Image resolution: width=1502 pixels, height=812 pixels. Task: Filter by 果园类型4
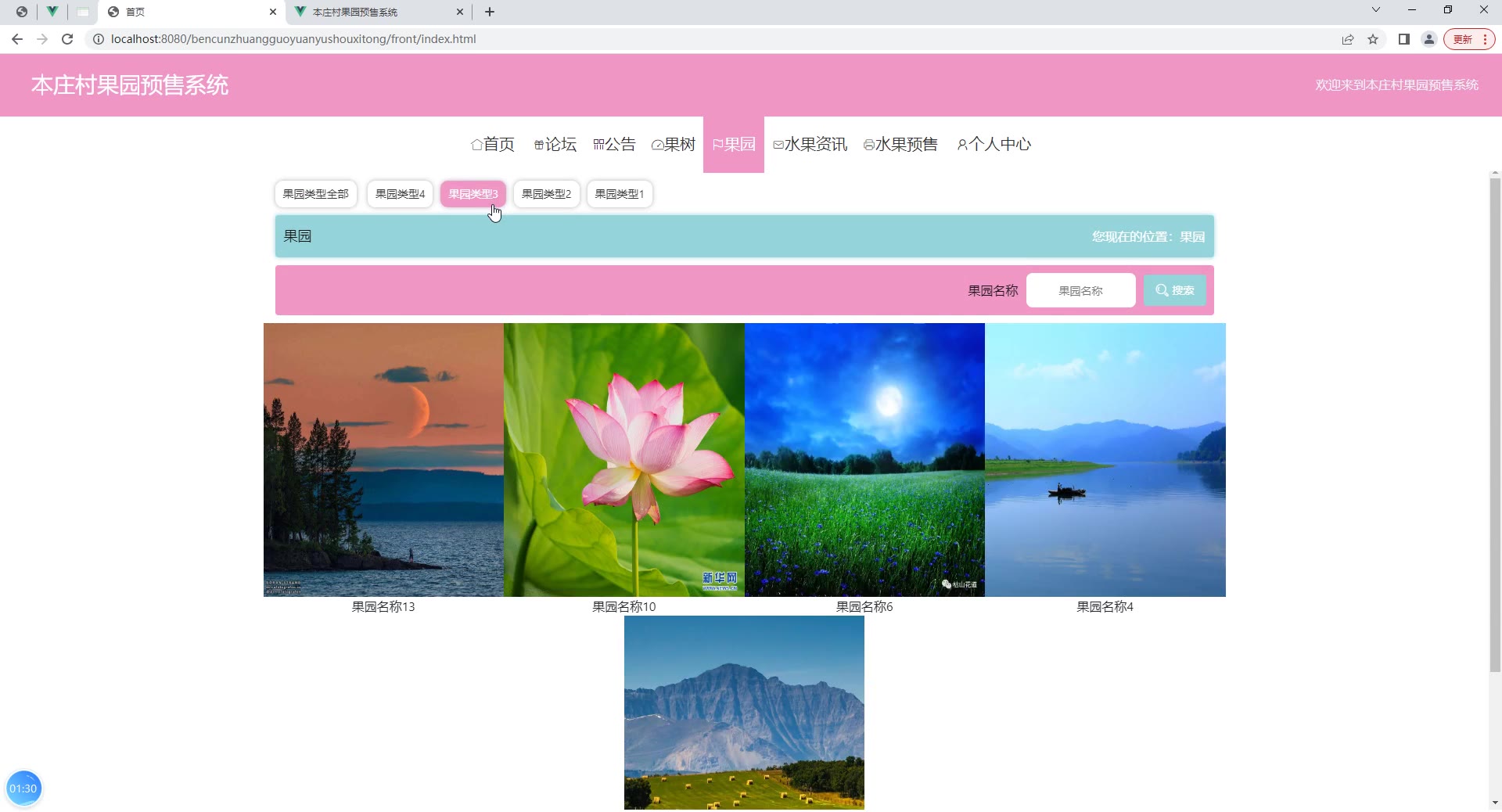400,194
